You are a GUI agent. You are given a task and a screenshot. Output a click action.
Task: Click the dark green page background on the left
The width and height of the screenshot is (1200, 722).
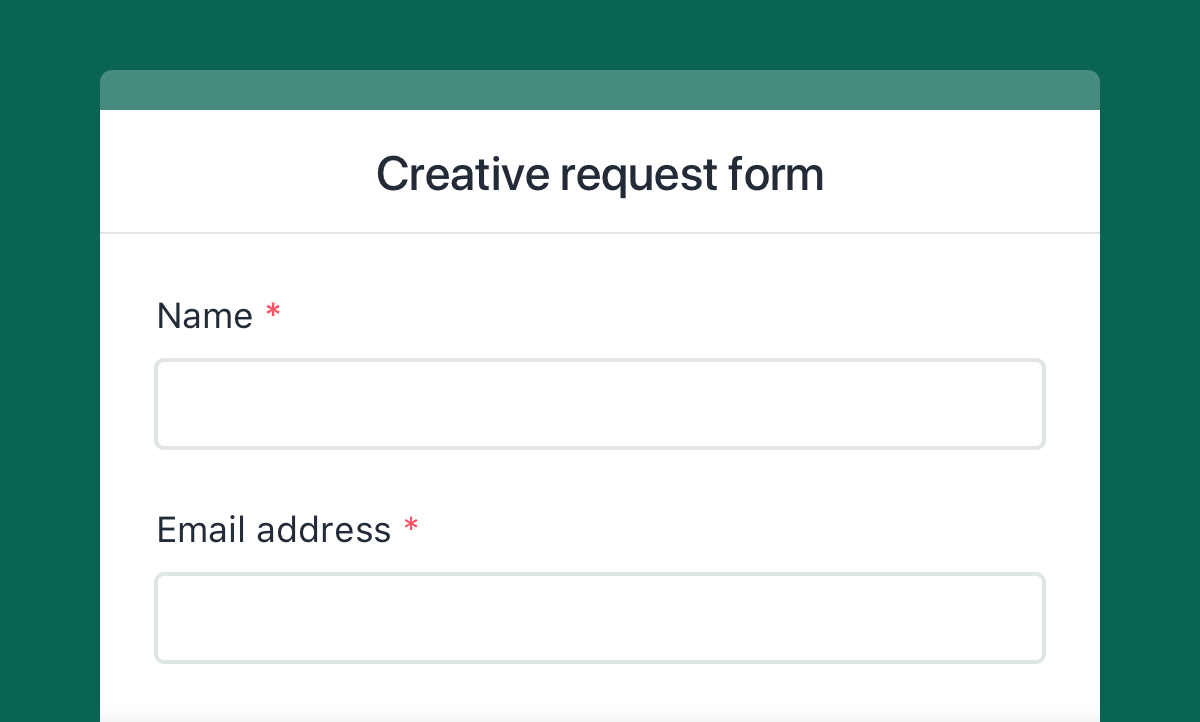[50, 360]
